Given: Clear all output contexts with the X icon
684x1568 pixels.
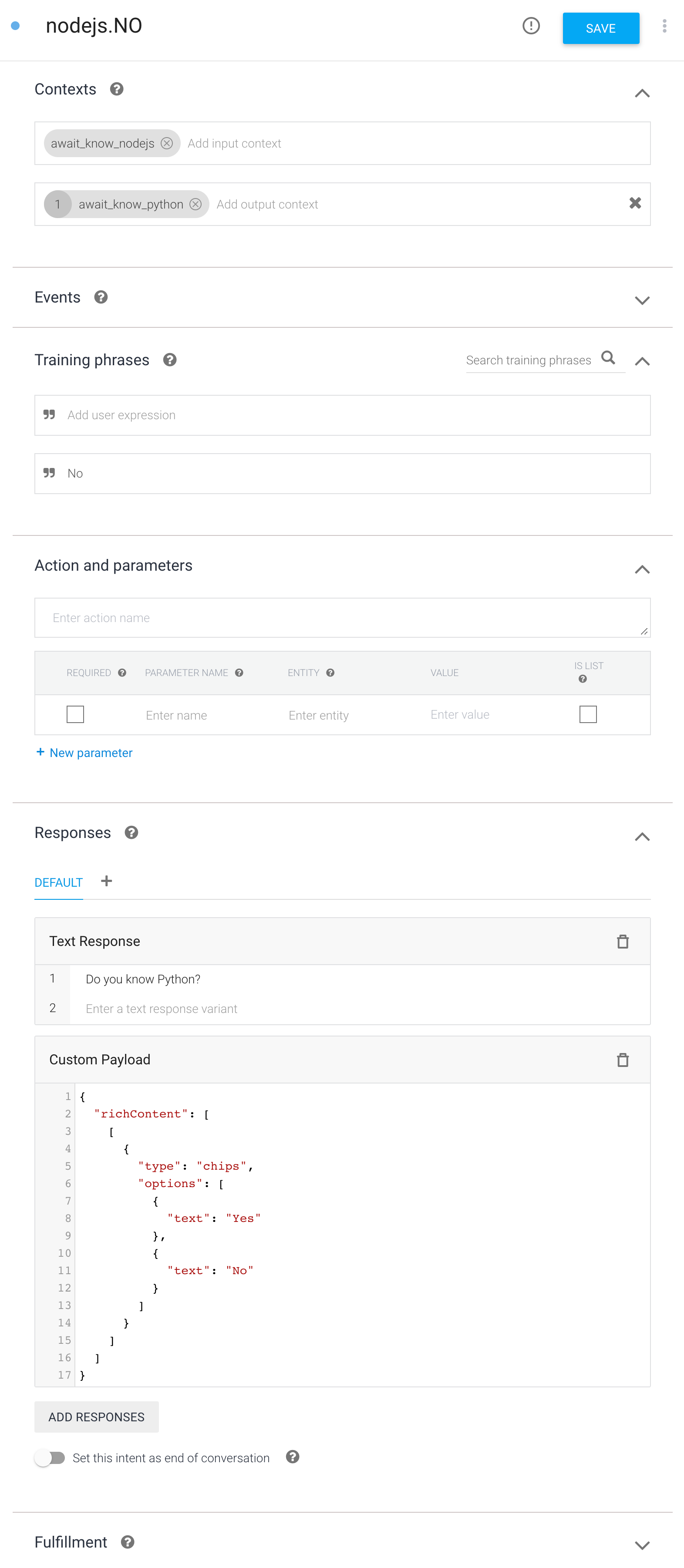Looking at the screenshot, I should click(x=635, y=203).
